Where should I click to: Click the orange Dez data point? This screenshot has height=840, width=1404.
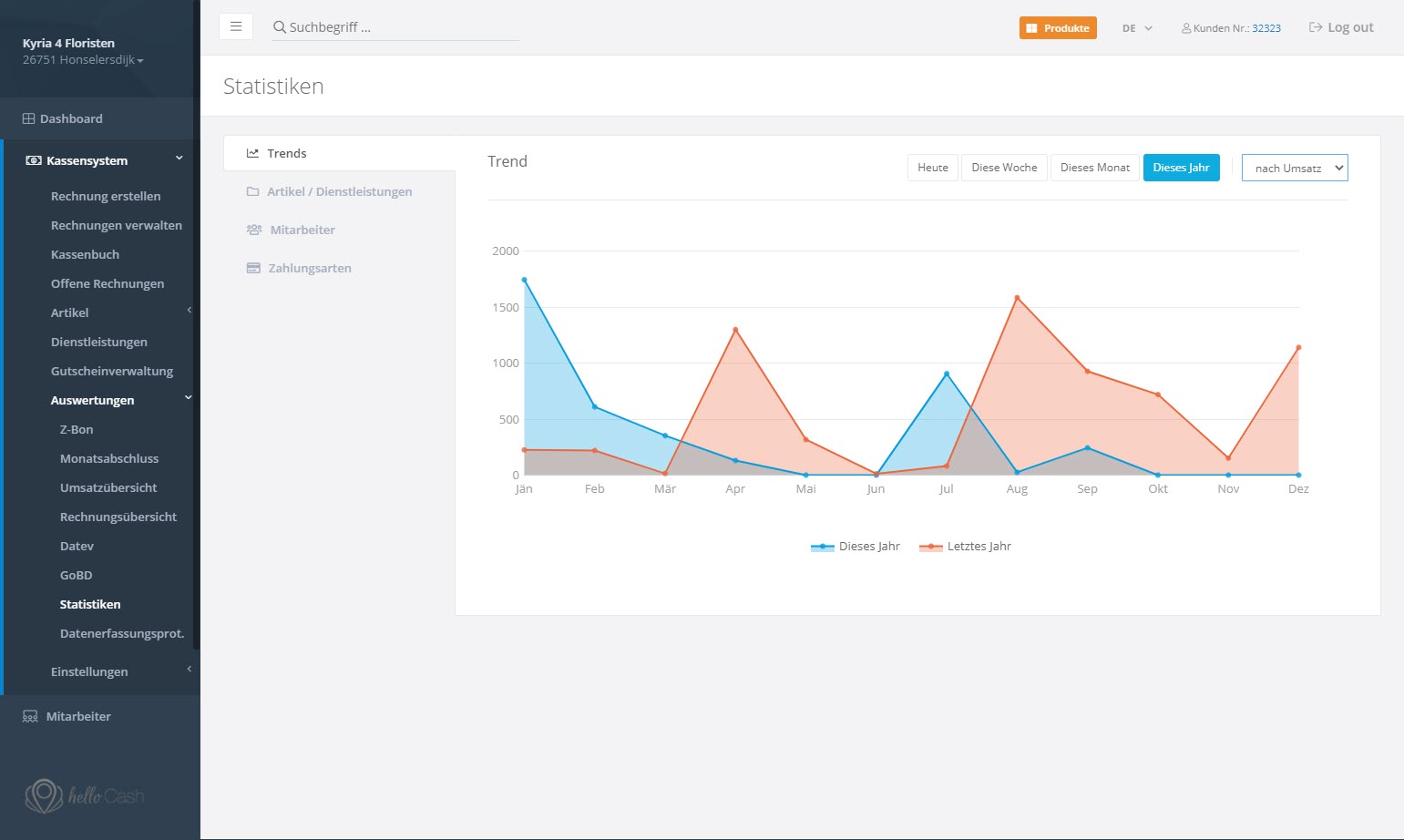1298,347
